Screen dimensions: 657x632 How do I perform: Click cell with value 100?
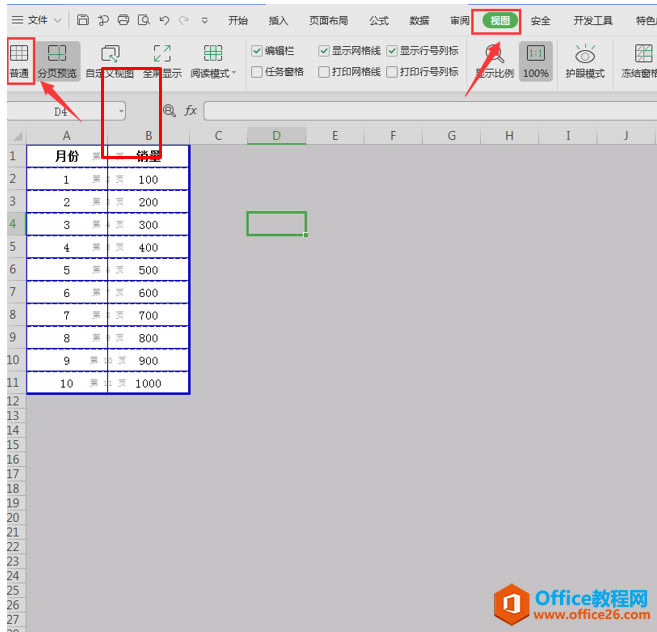(148, 179)
